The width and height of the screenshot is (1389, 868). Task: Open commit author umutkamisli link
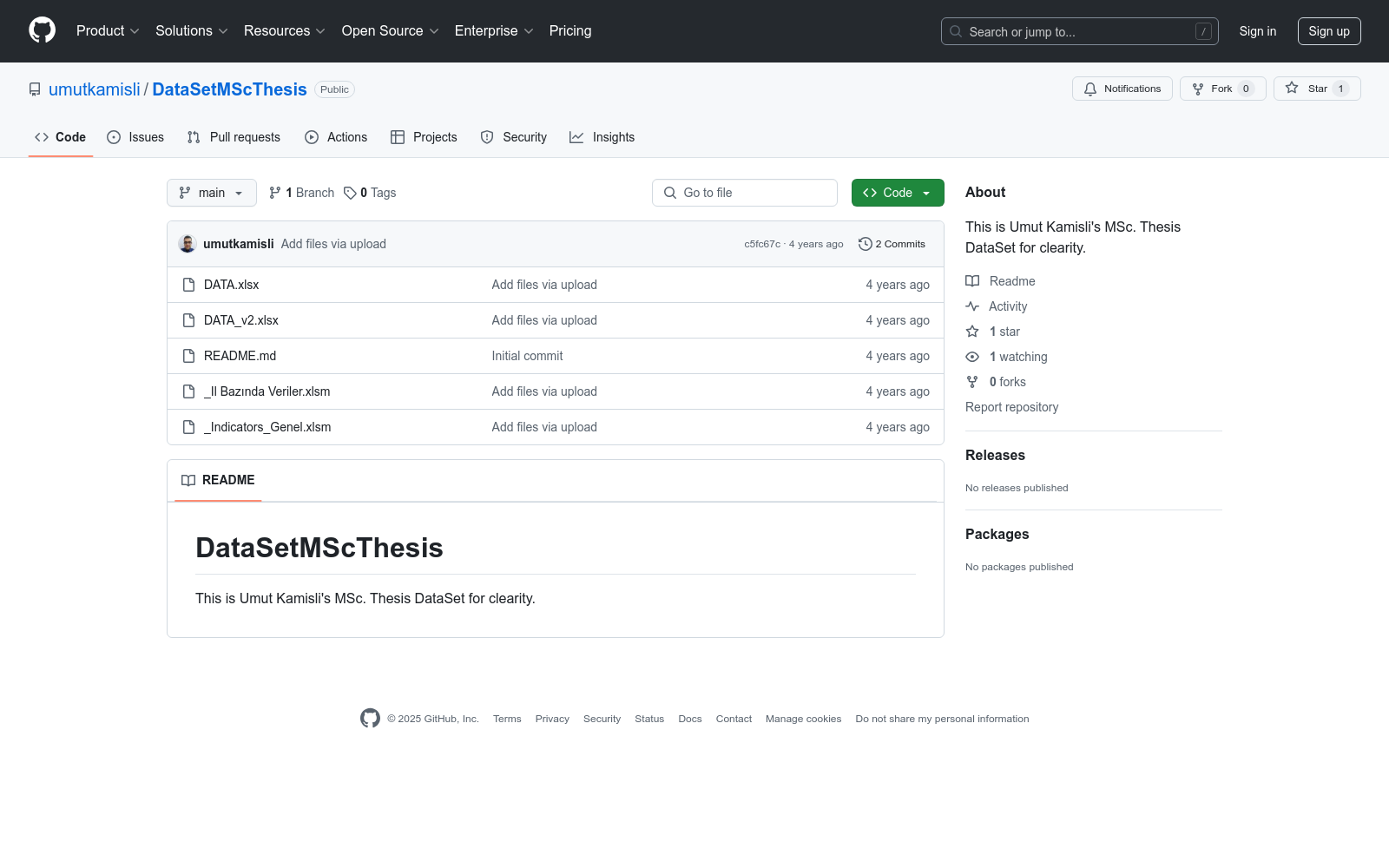239,244
